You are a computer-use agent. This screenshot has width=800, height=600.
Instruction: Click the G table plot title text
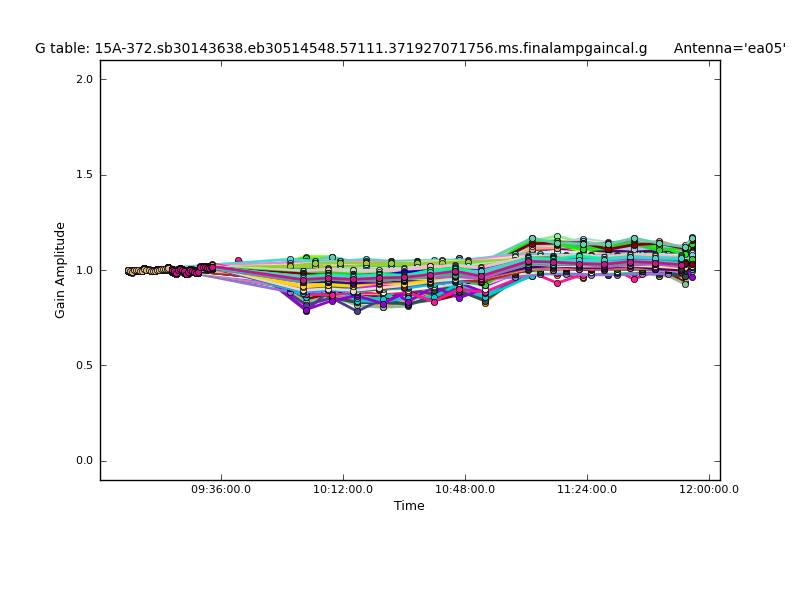[341, 48]
